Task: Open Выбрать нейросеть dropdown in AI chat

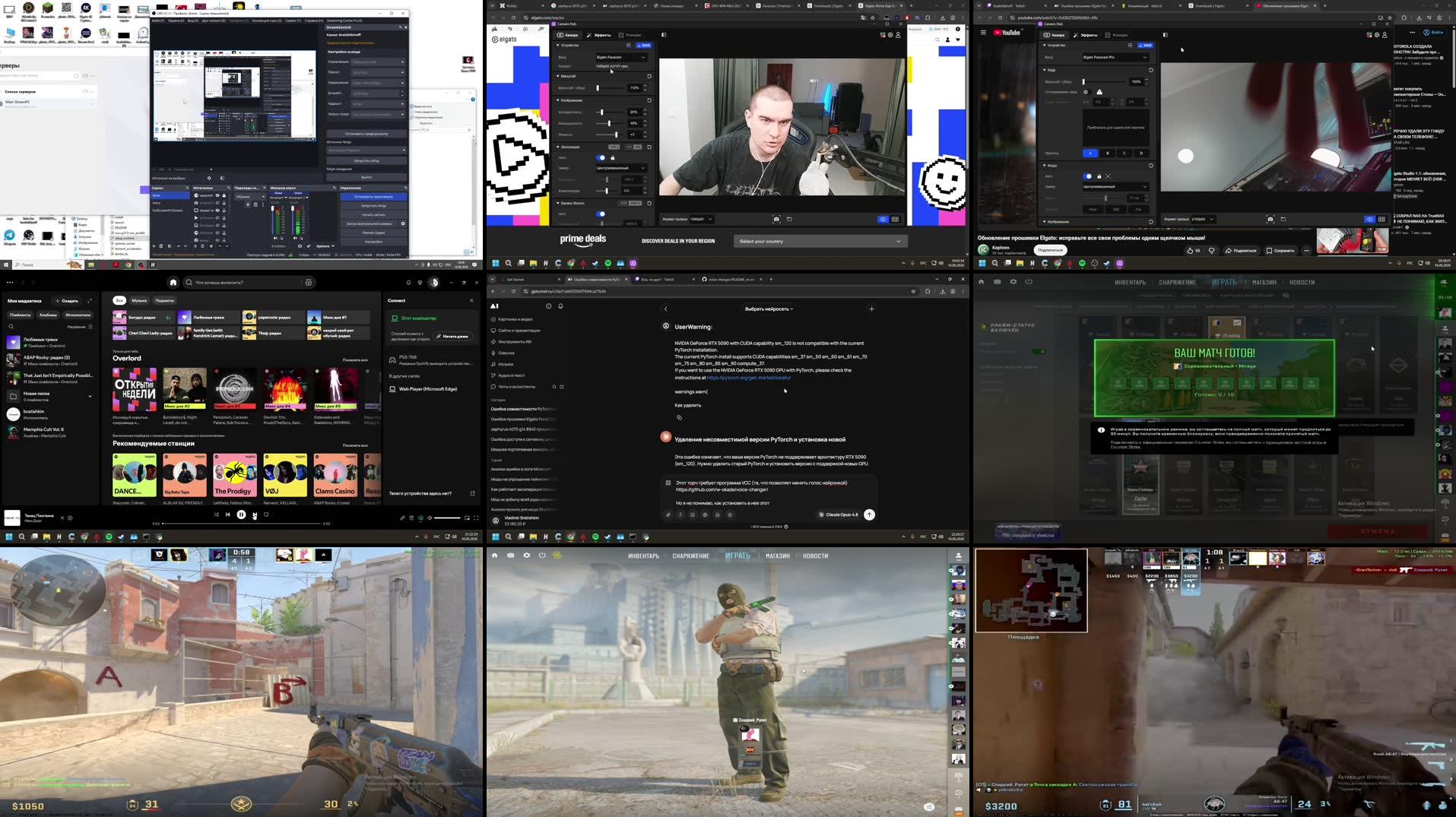Action: pos(769,309)
